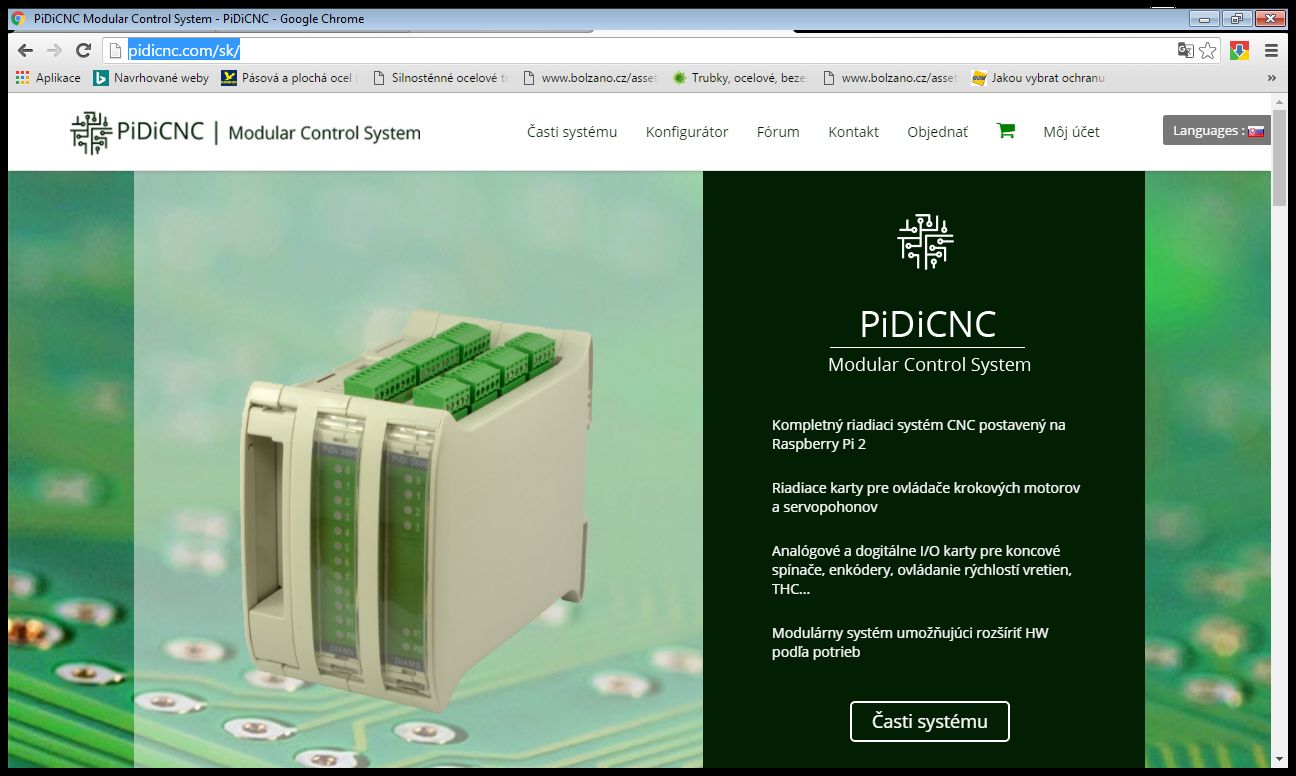
Task: Open the Kontakt link
Action: click(853, 132)
